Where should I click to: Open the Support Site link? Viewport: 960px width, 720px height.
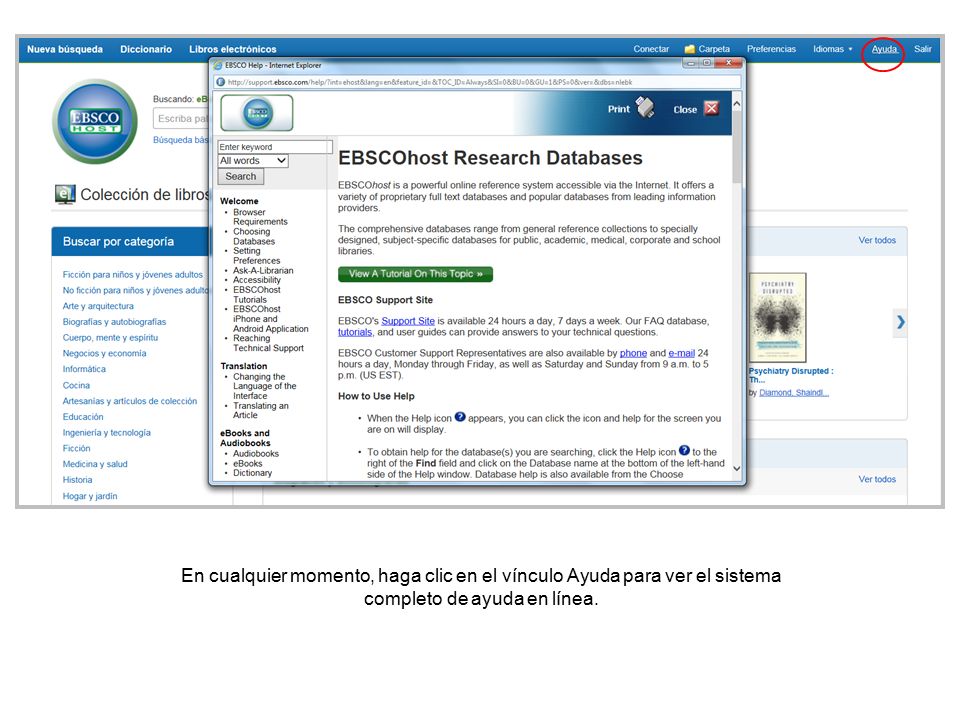pos(408,321)
